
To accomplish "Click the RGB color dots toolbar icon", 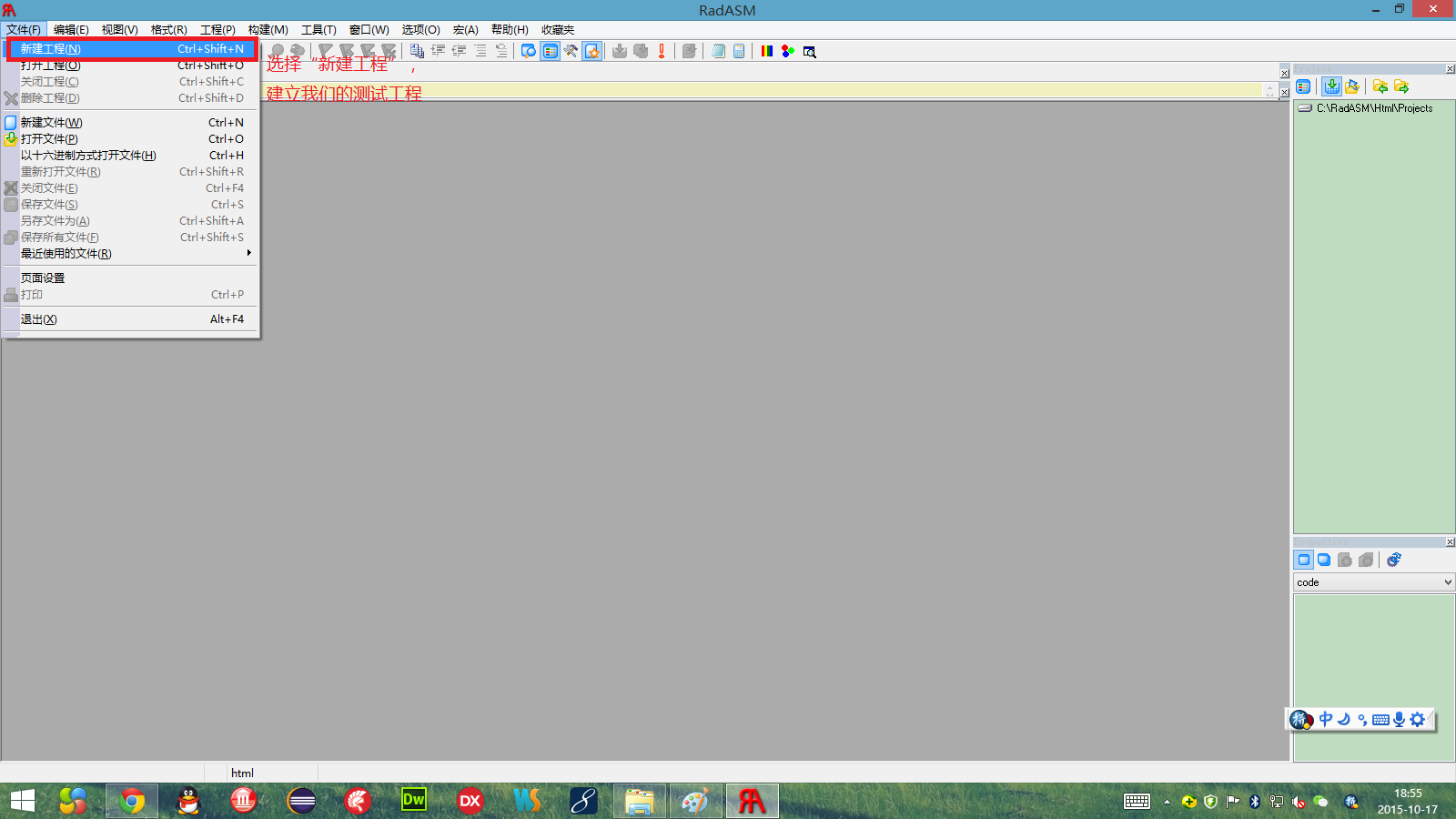I will pos(788,51).
